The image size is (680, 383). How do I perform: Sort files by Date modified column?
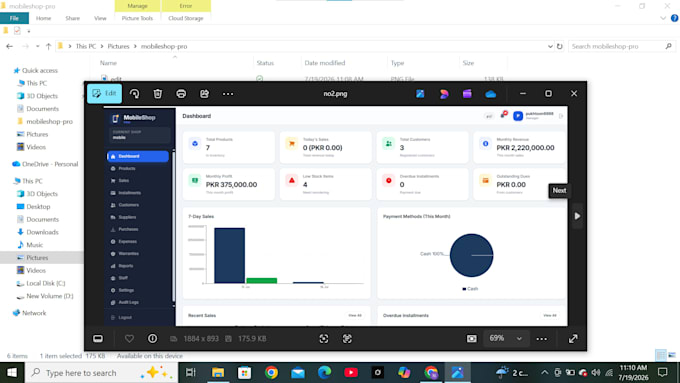[x=325, y=63]
